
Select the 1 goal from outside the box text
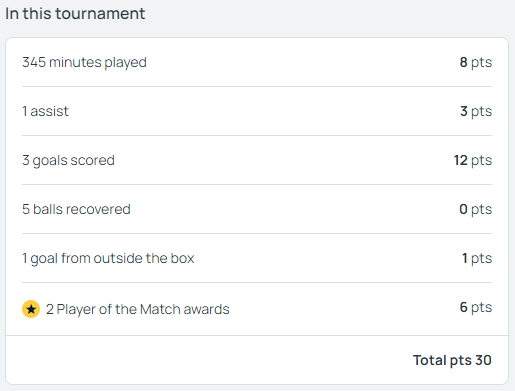tap(108, 259)
